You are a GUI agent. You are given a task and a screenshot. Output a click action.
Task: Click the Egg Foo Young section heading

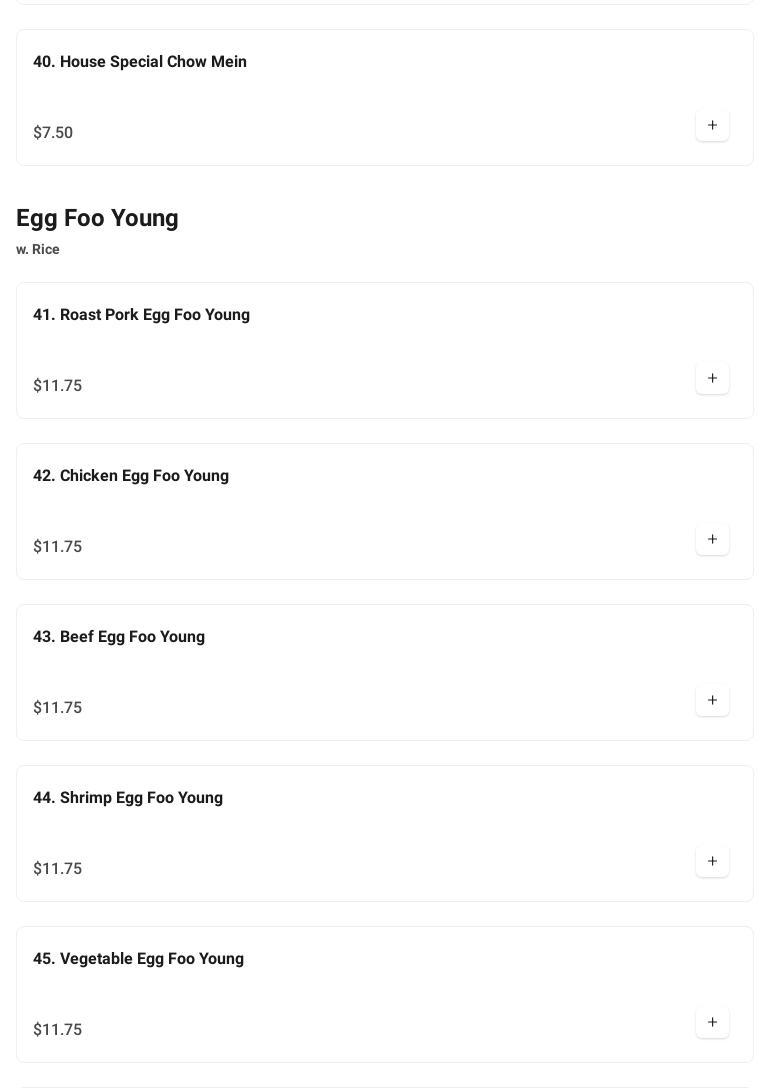[x=97, y=218]
